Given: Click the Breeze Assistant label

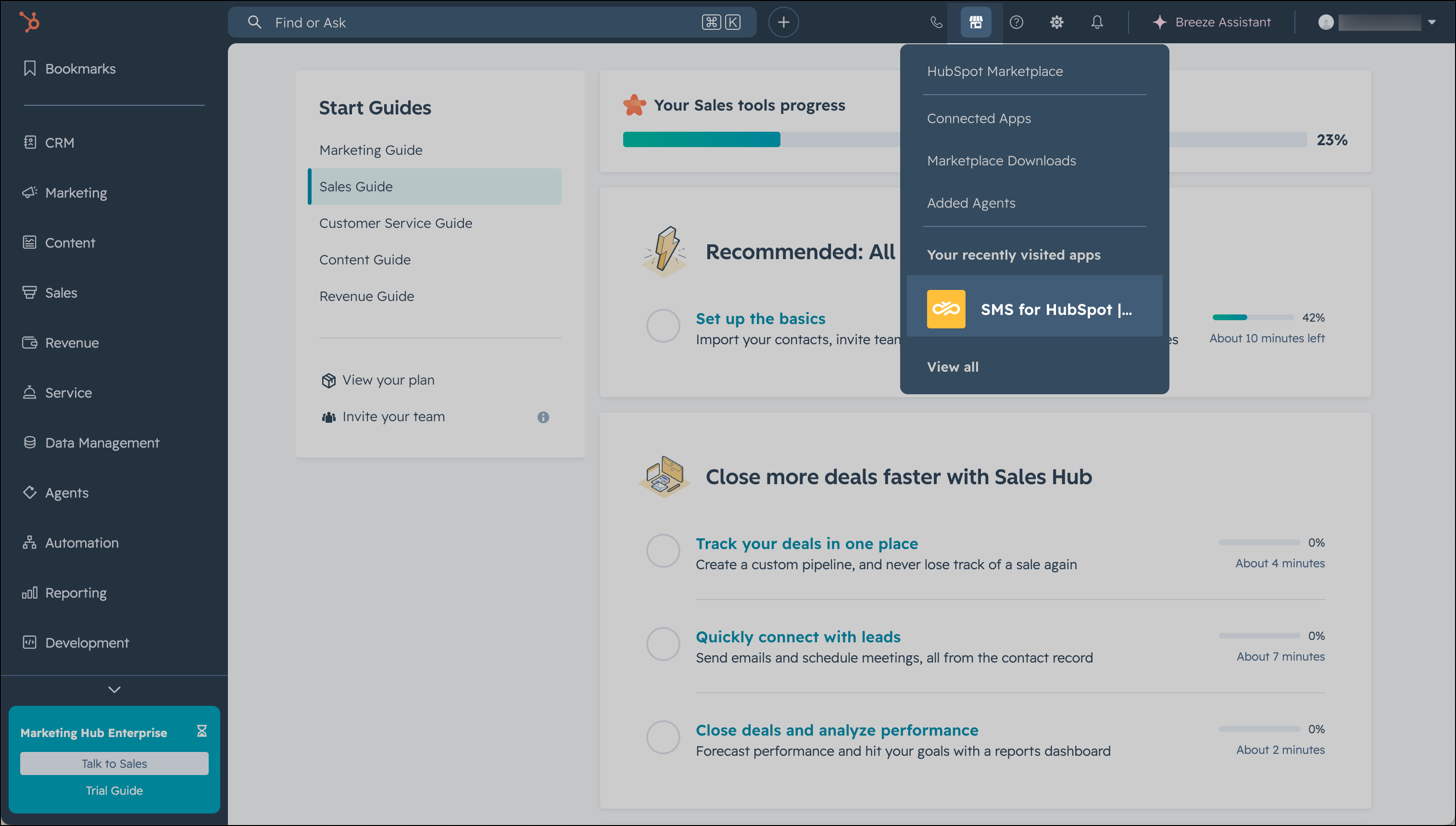Looking at the screenshot, I should (x=1223, y=22).
